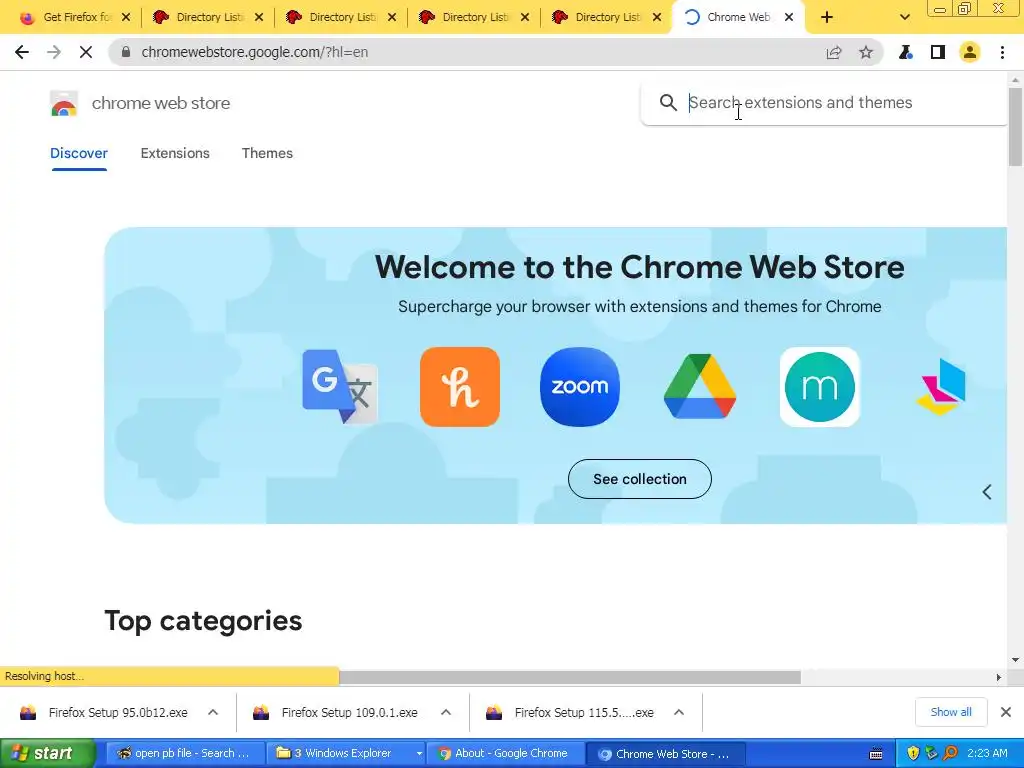This screenshot has width=1024, height=768.
Task: Open the Discover tab
Action: [x=78, y=153]
